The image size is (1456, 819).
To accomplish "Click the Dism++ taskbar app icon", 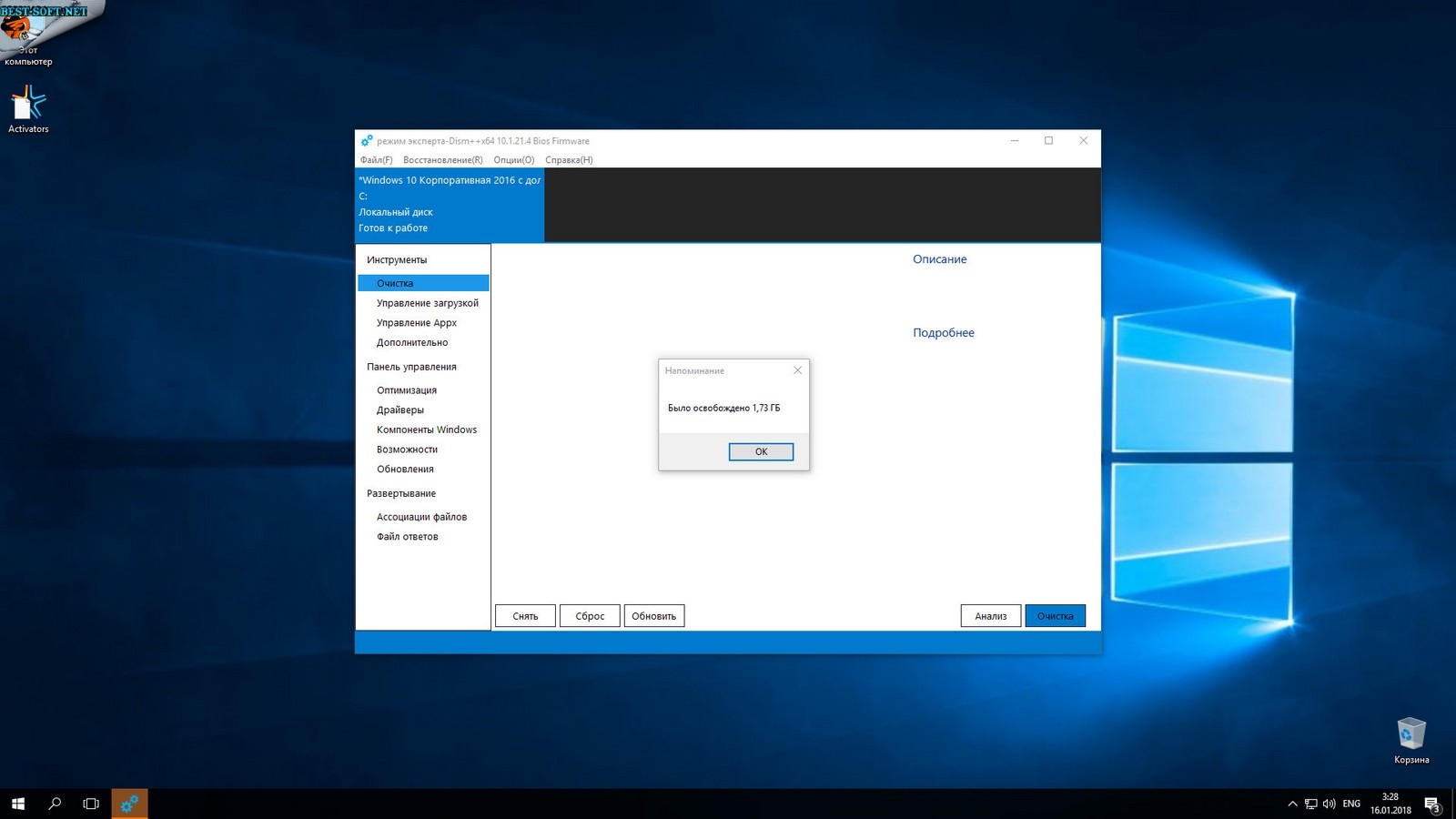I will click(x=129, y=804).
